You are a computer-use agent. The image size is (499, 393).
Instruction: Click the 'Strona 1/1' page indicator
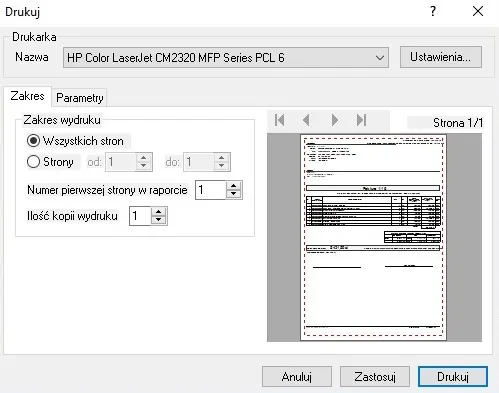[458, 123]
